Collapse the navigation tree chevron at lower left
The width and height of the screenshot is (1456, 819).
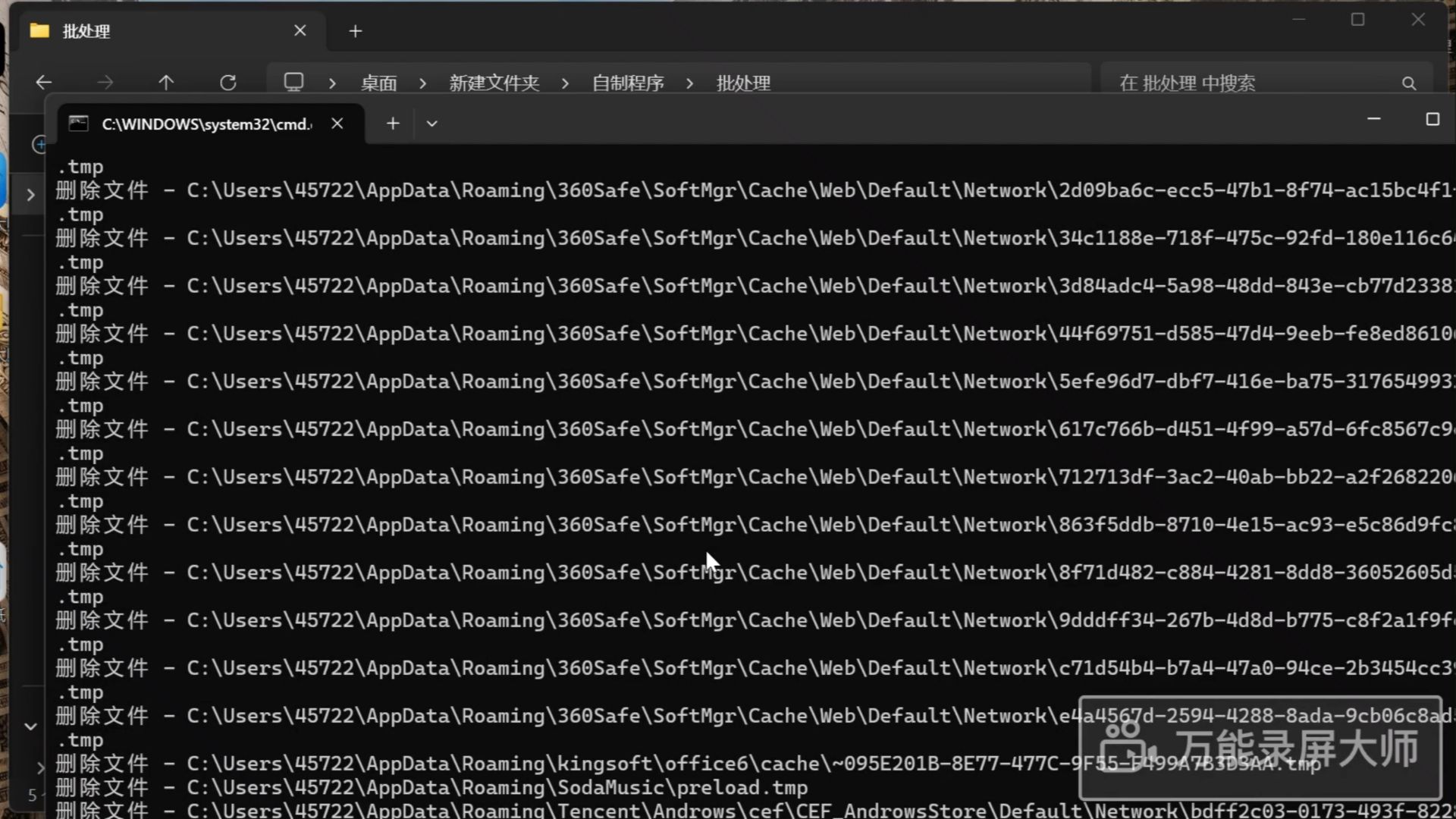coord(30,726)
